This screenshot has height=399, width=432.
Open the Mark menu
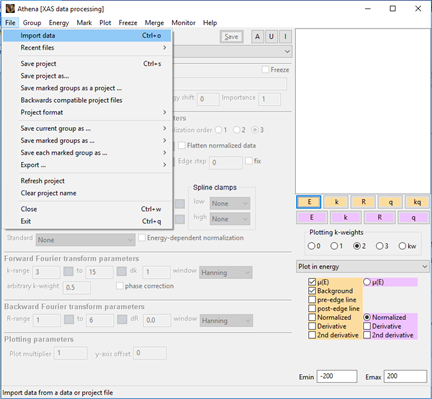[x=84, y=23]
